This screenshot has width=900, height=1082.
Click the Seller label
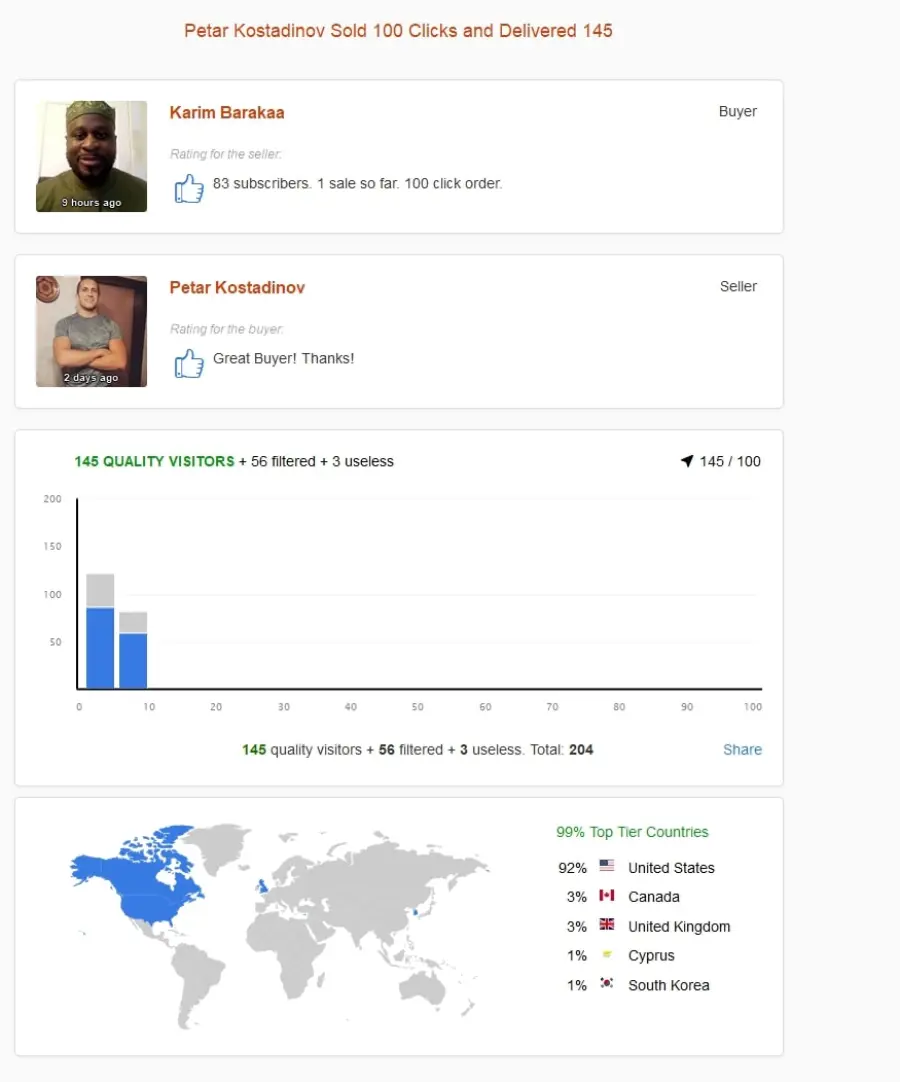click(738, 286)
